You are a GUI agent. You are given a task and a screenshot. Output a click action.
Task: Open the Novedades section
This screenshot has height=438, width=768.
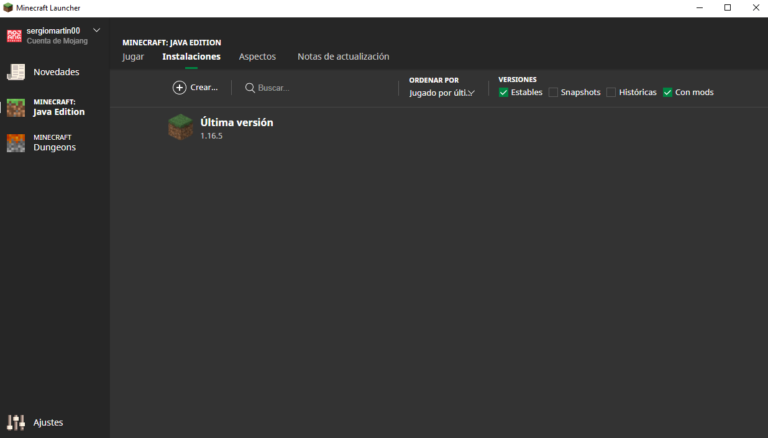(56, 72)
